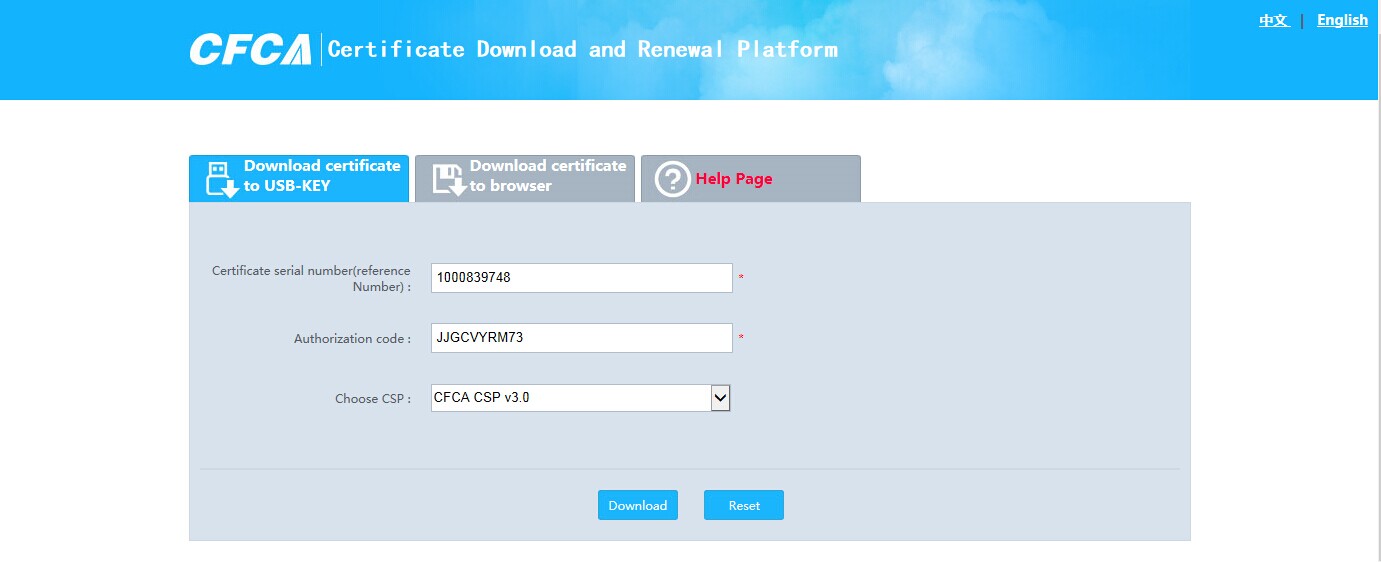Viewport: 1381px width, 562px height.
Task: Click the Reset button
Action: [x=744, y=505]
